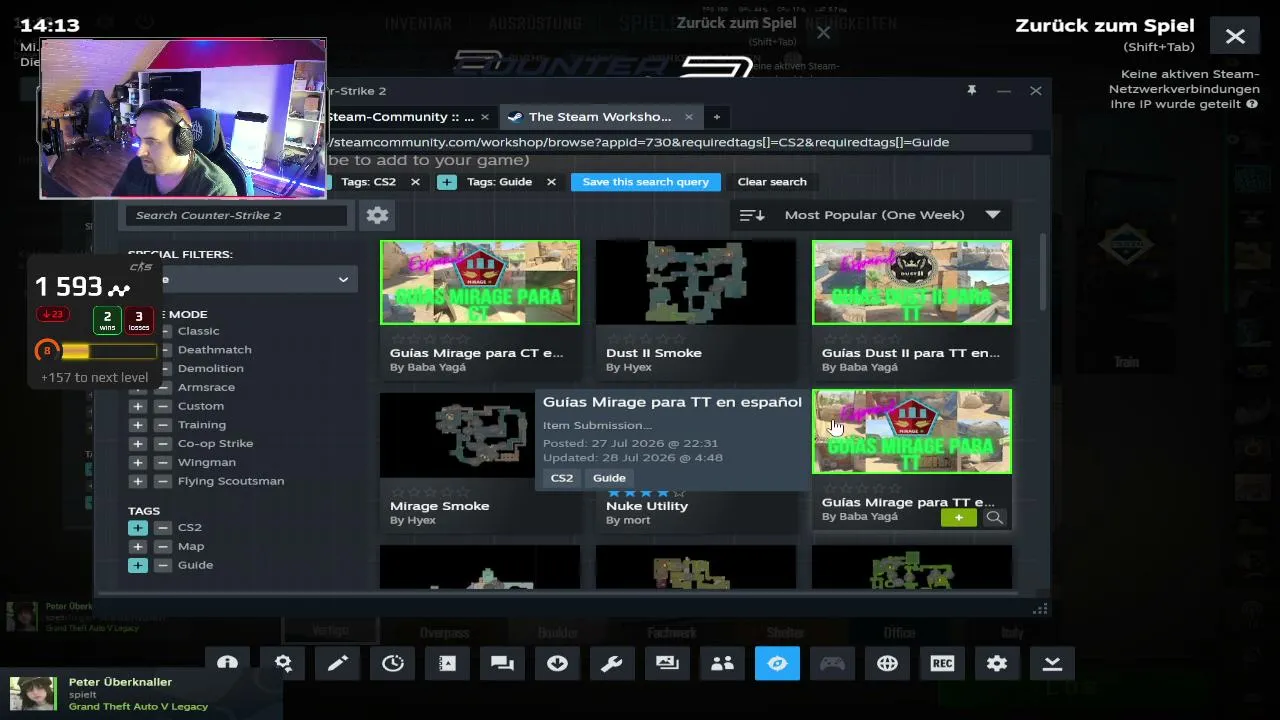1280x720 pixels.
Task: Open the downloads arrow icon in overlay toolbar
Action: [557, 664]
